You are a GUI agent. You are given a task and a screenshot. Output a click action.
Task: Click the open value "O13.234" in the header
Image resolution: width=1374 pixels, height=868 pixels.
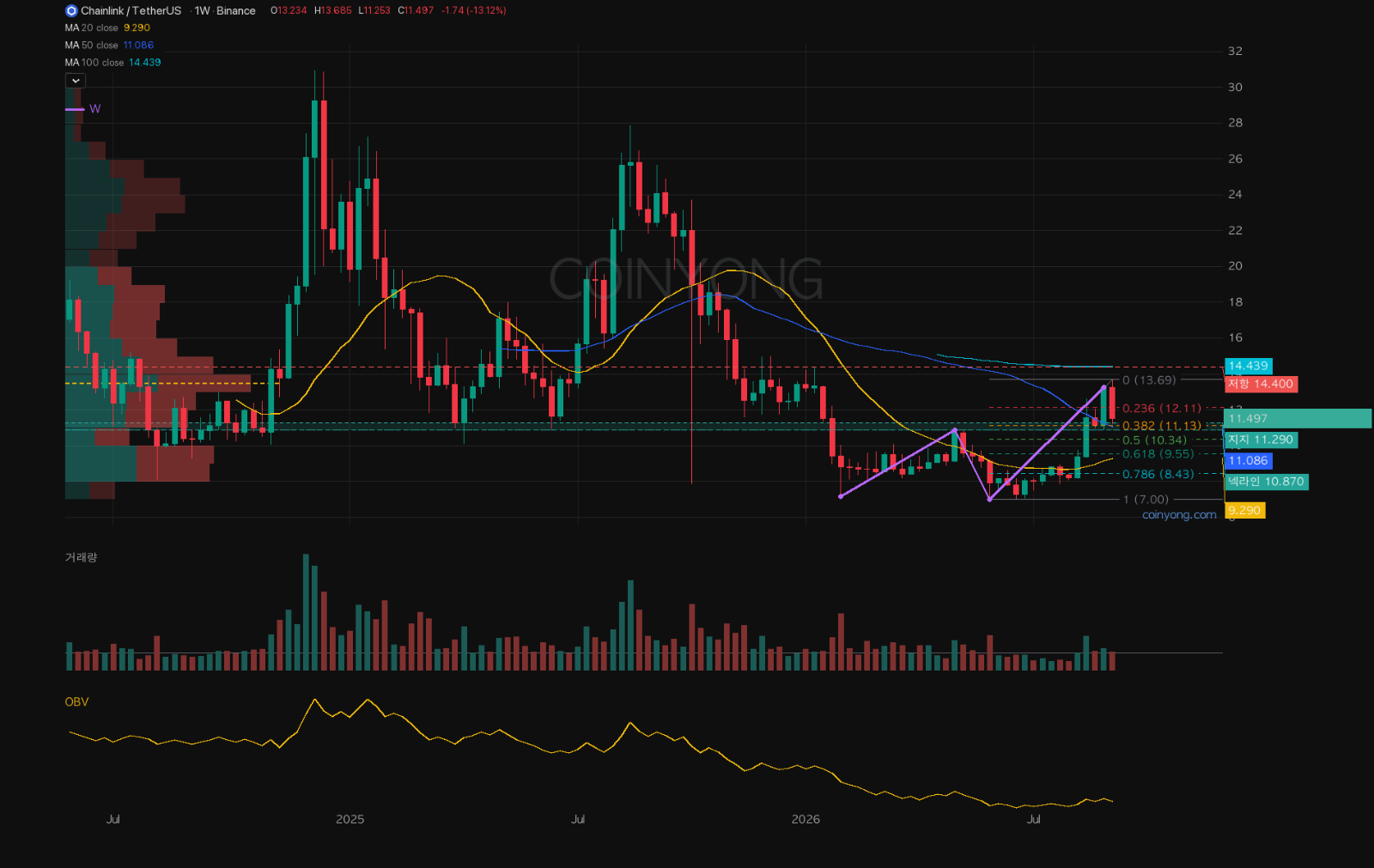coord(289,11)
